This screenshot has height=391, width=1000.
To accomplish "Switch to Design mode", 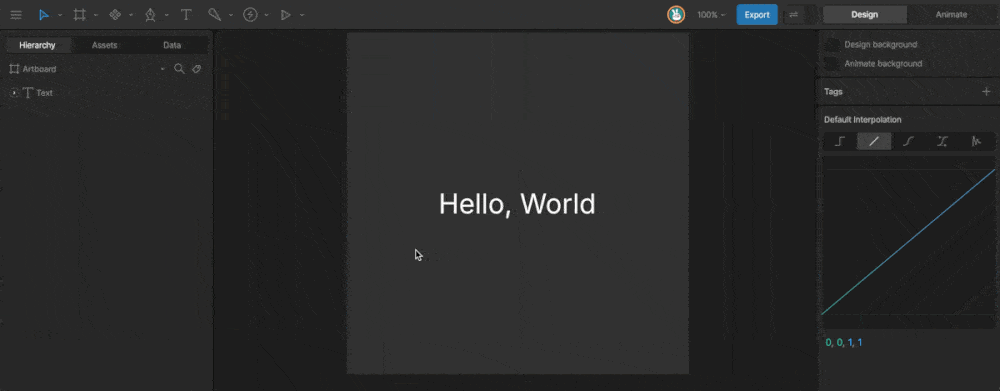I will (865, 15).
